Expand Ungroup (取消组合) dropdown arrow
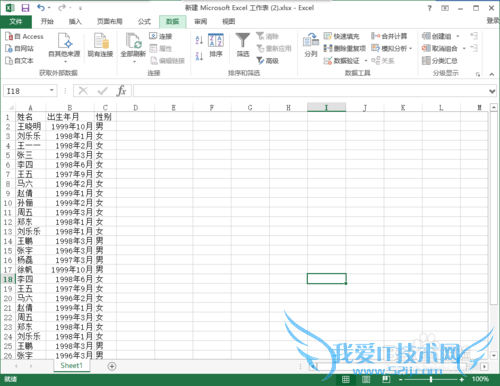This screenshot has height=386, width=500. pos(464,48)
